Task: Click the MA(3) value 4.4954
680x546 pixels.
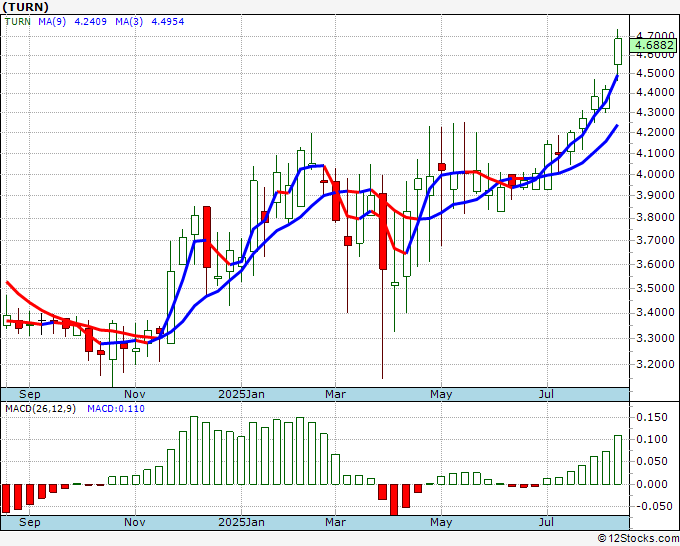Action: click(167, 21)
